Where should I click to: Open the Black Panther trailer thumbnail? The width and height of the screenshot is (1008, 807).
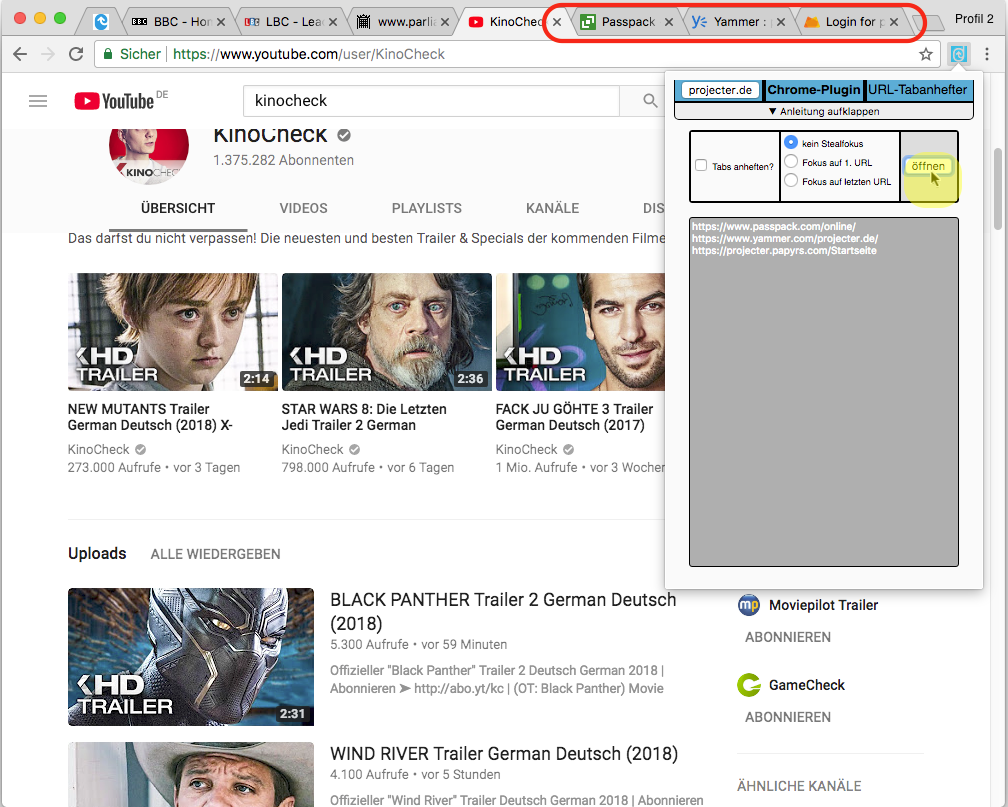(x=190, y=656)
